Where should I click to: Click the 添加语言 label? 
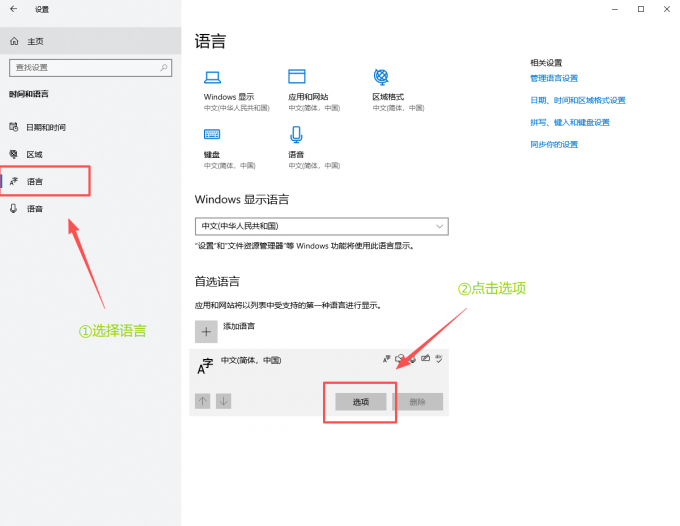coord(239,326)
